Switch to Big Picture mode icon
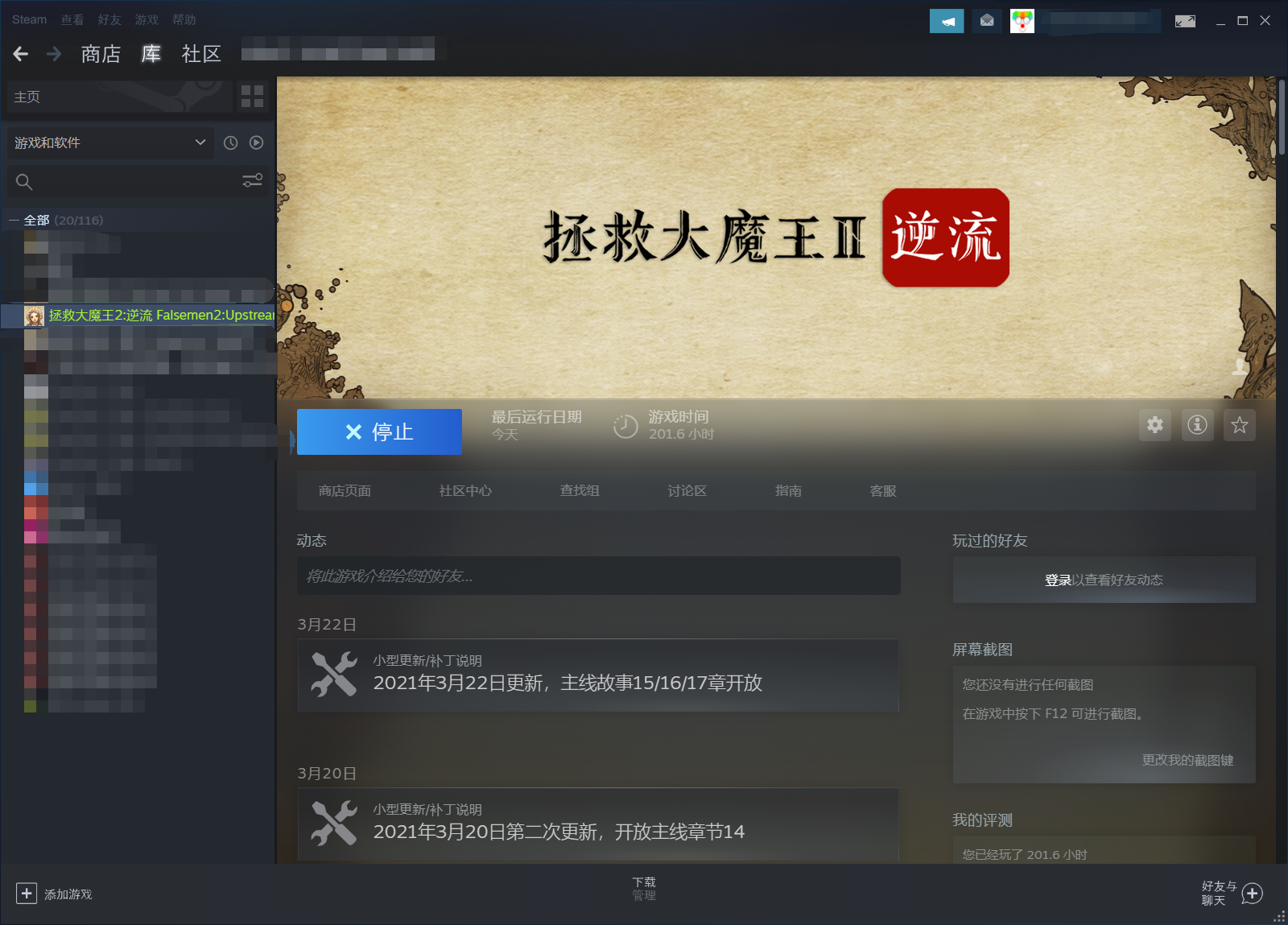1288x925 pixels. click(x=1185, y=21)
